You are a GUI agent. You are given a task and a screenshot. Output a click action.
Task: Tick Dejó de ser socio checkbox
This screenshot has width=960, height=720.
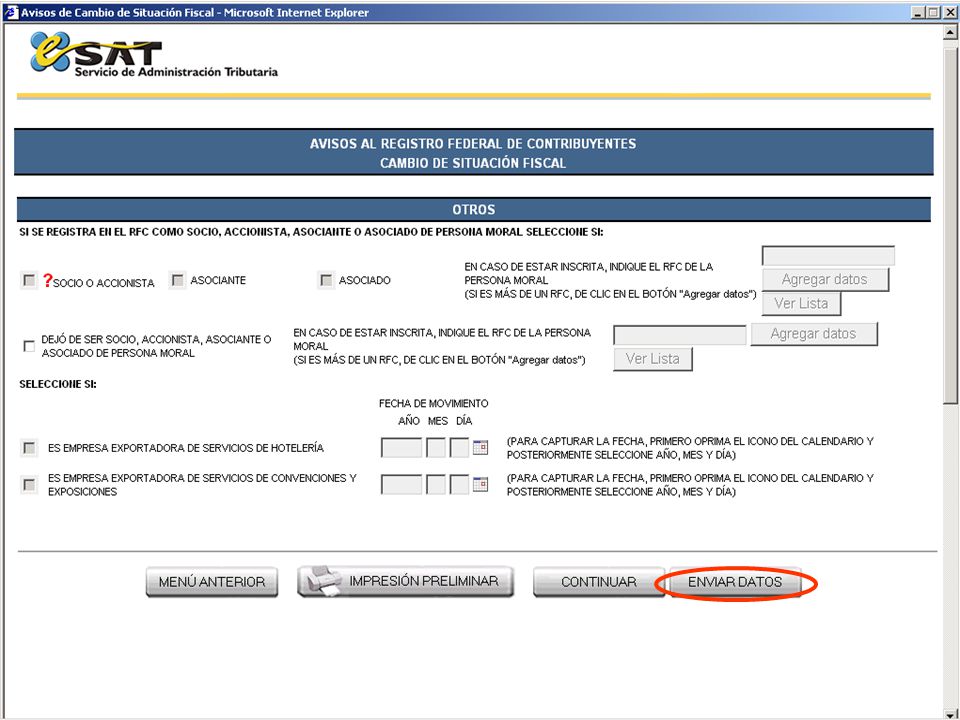(29, 346)
